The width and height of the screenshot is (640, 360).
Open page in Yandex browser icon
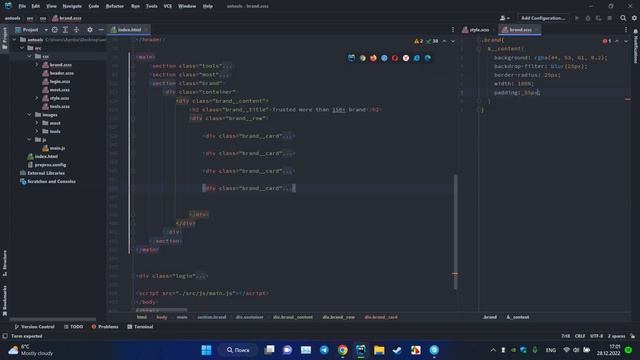coord(406,58)
